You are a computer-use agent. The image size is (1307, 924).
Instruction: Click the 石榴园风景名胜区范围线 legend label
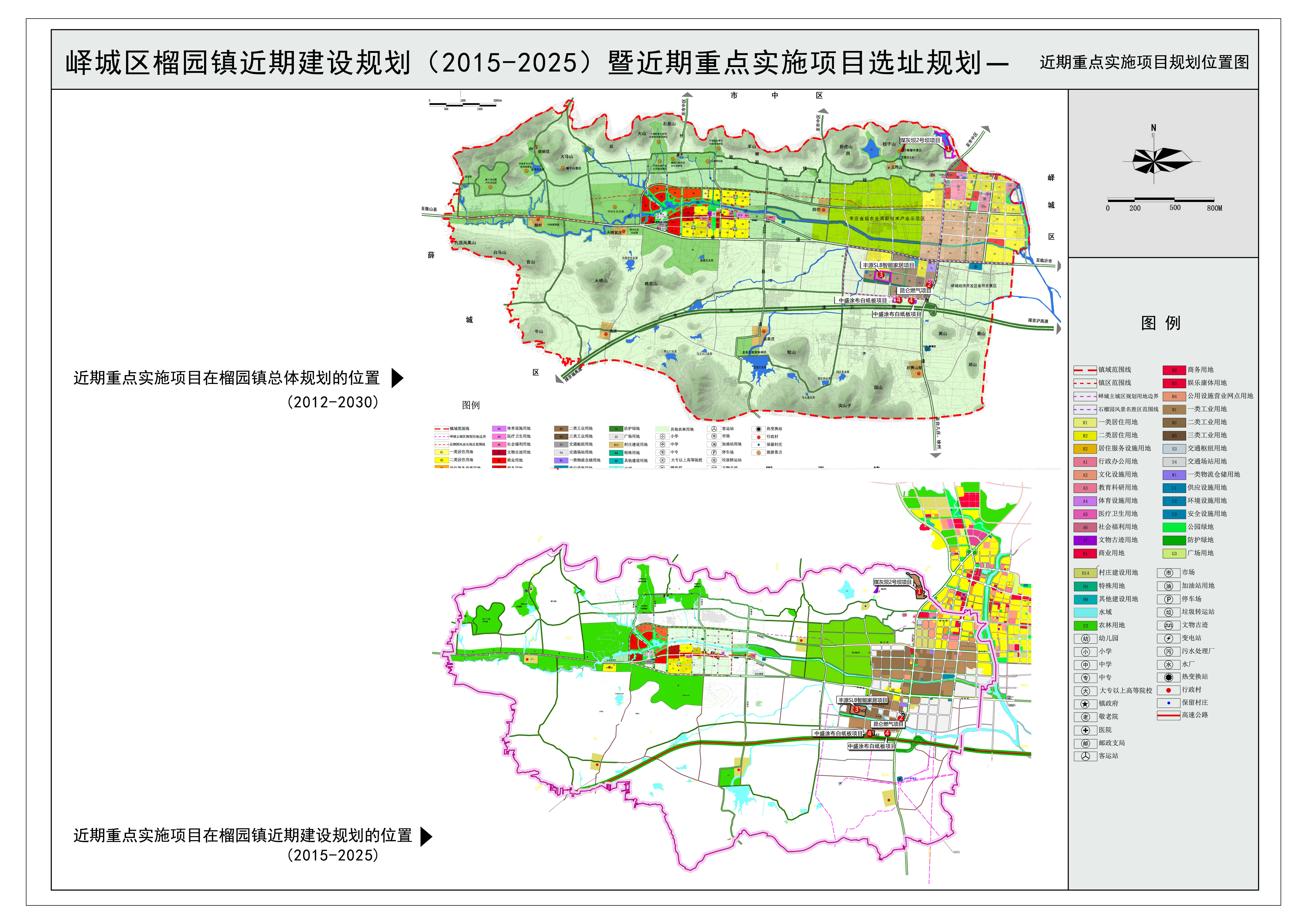[1128, 410]
